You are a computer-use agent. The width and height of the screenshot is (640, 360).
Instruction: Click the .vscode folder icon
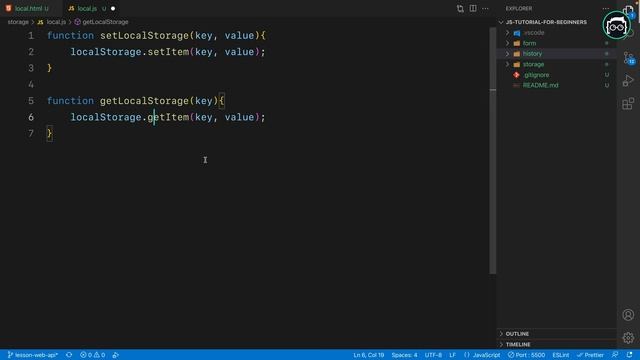pos(517,33)
